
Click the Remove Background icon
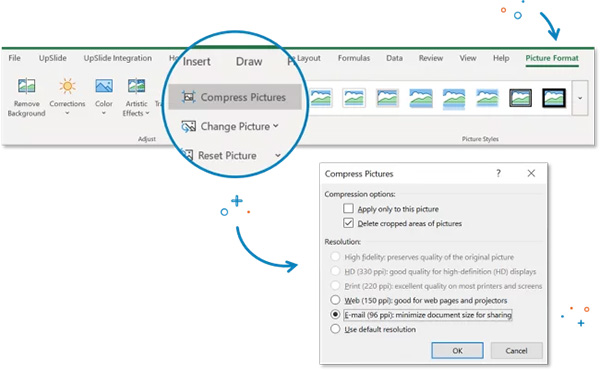pos(26,86)
